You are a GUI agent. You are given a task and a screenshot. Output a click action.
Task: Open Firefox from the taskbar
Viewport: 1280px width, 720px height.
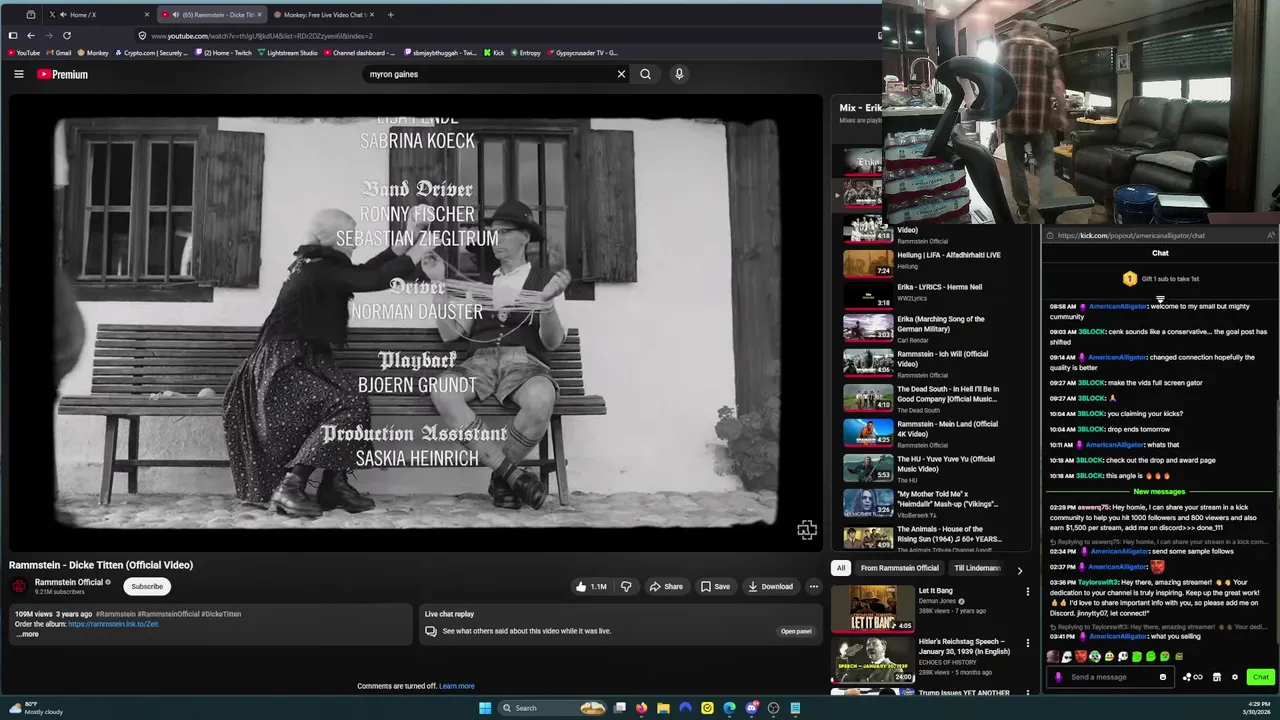(641, 708)
